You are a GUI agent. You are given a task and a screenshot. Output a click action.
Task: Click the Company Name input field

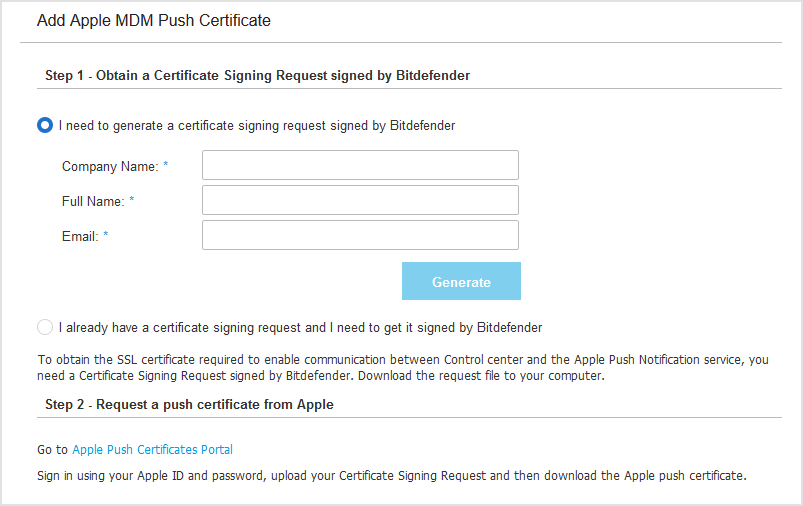tap(360, 165)
